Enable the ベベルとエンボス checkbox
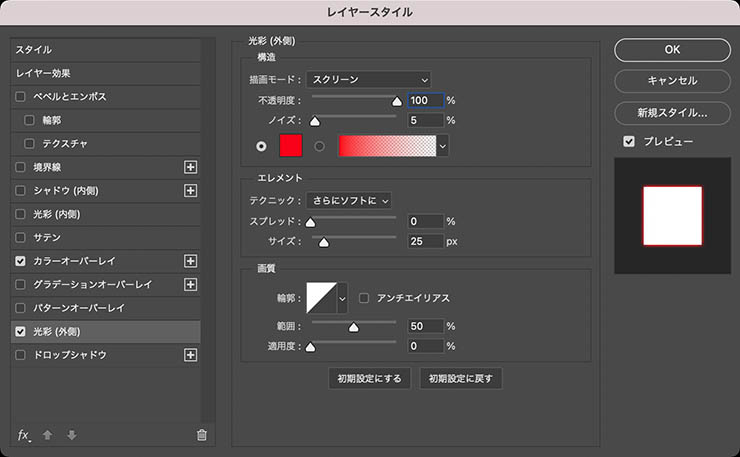Screen dimensions: 740x457 tap(21, 97)
